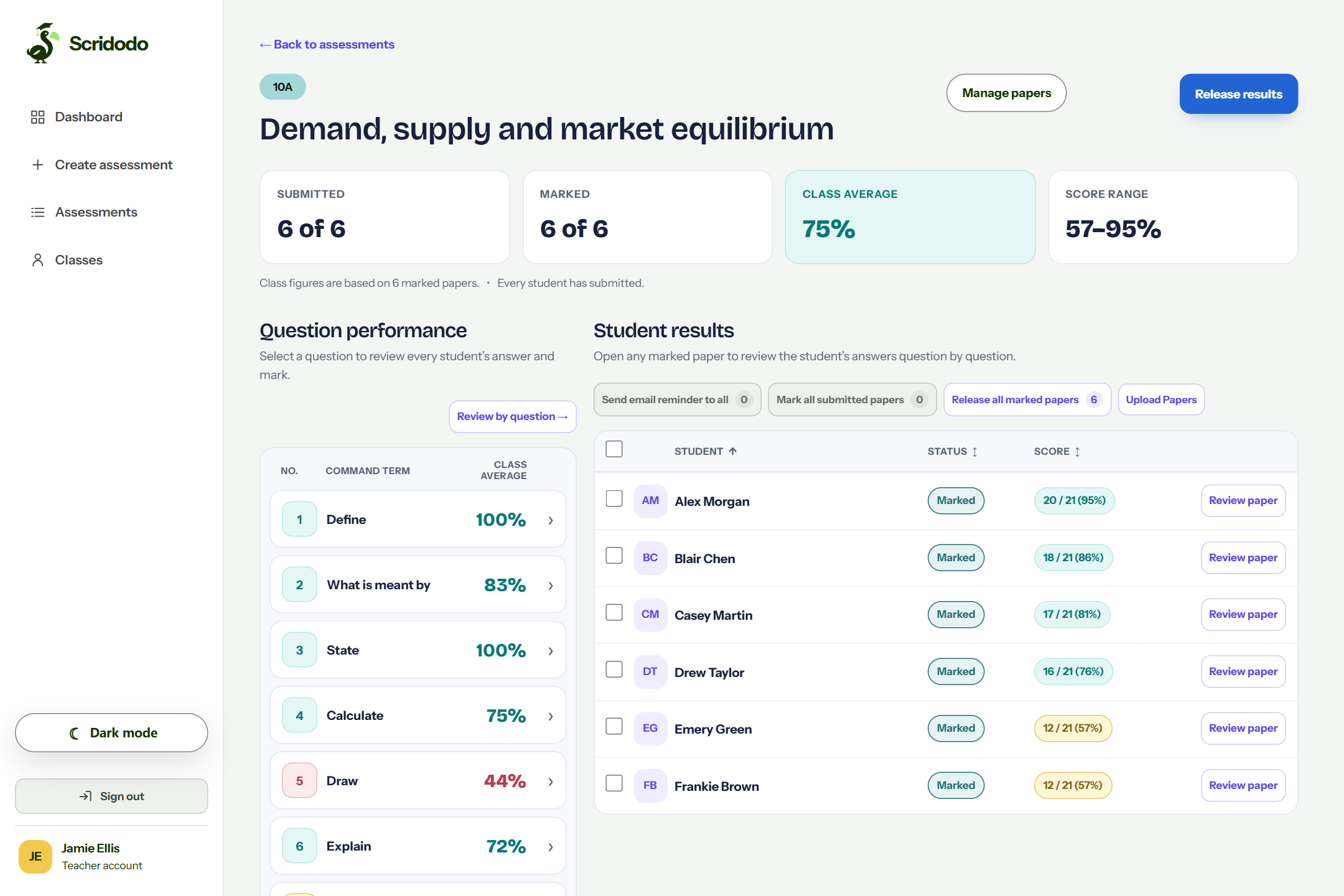The height and width of the screenshot is (896, 1344).
Task: Select Frankie Brown's row checkbox
Action: (x=614, y=783)
